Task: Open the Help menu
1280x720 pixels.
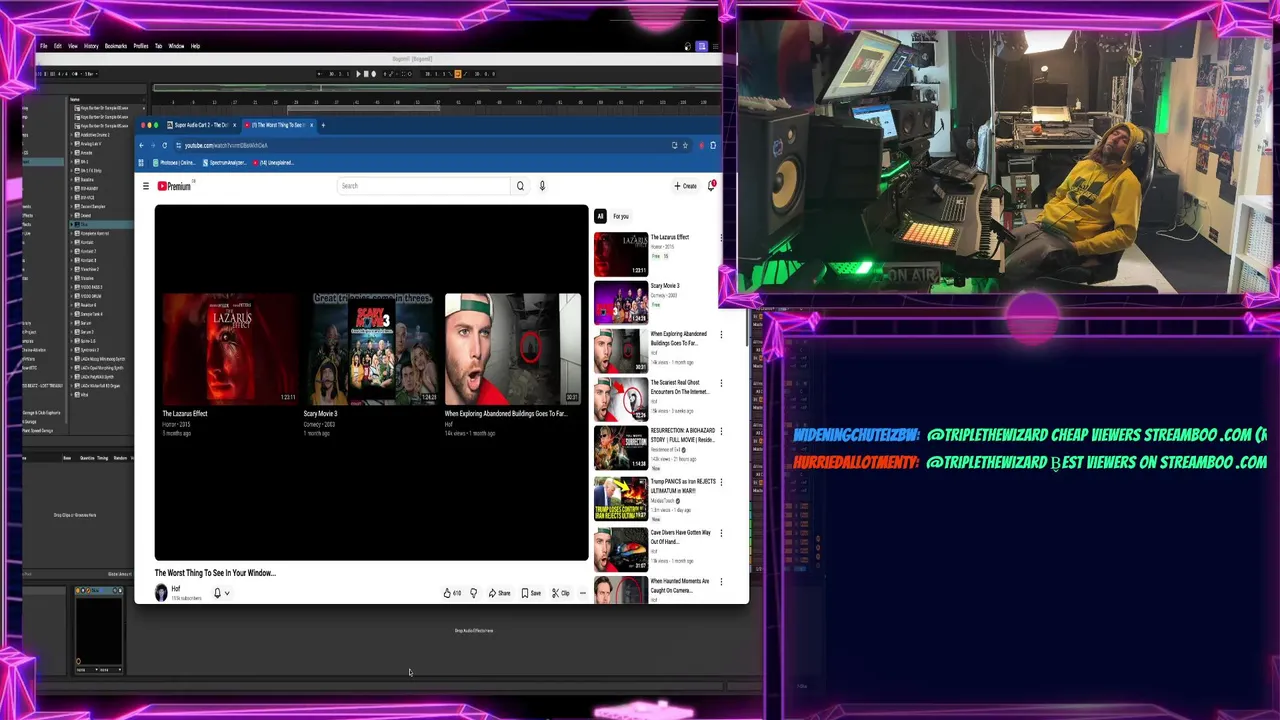Action: (x=195, y=46)
